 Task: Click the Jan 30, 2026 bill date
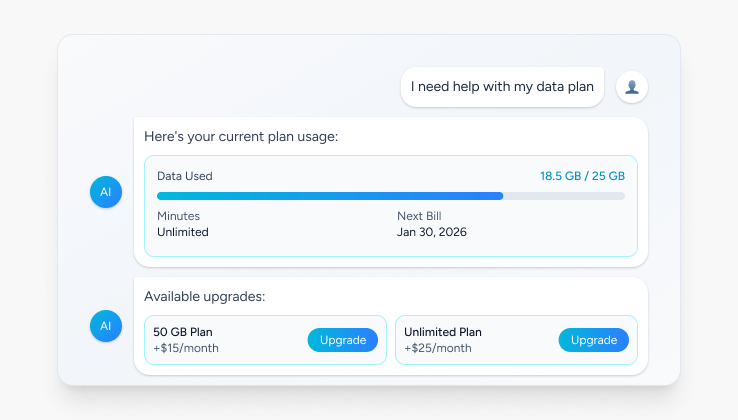(432, 232)
